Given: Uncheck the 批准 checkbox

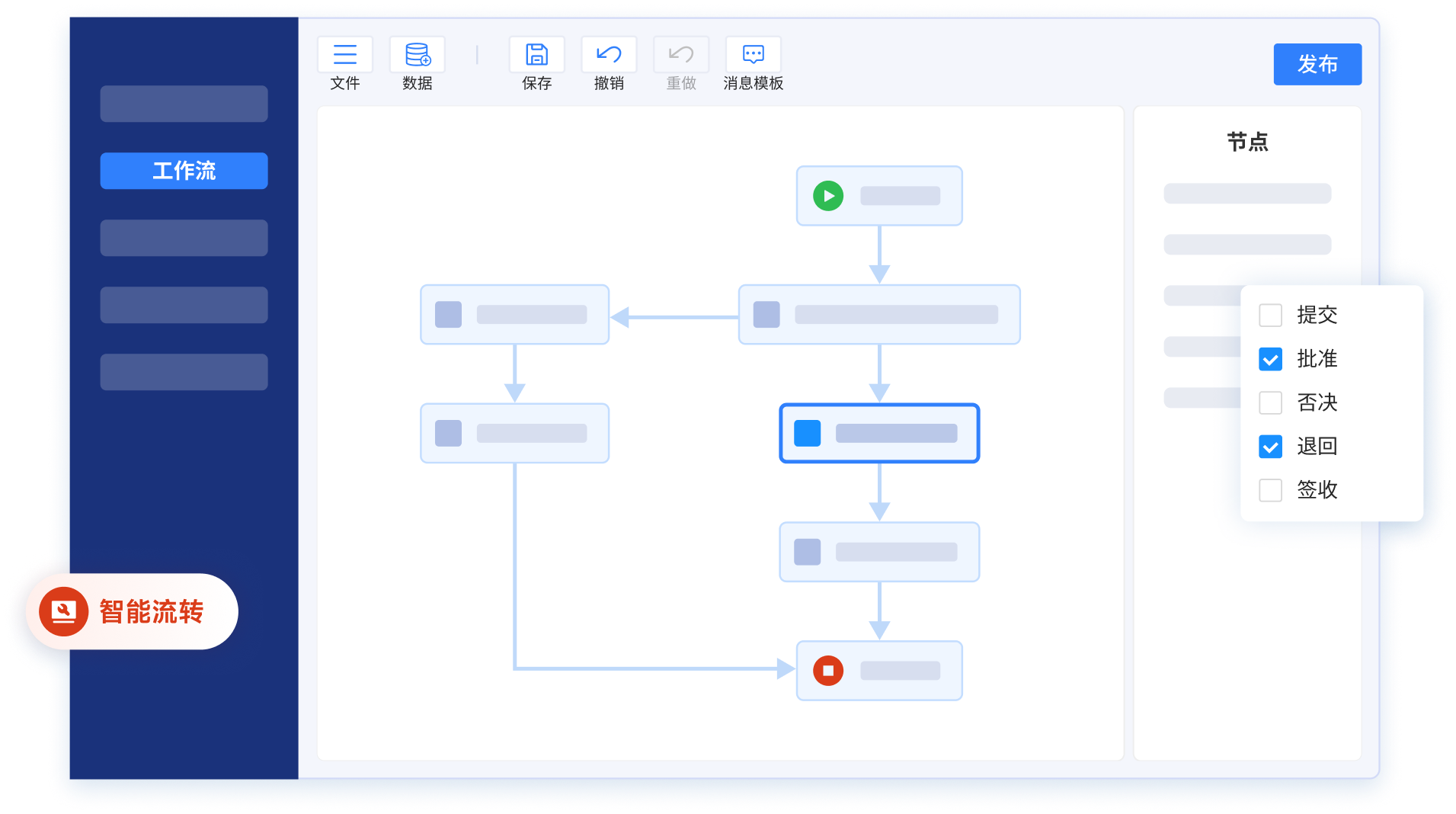Looking at the screenshot, I should tap(1270, 359).
